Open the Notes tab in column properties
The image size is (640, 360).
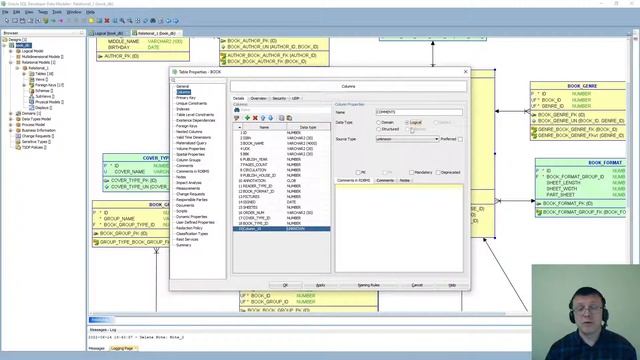click(x=404, y=180)
